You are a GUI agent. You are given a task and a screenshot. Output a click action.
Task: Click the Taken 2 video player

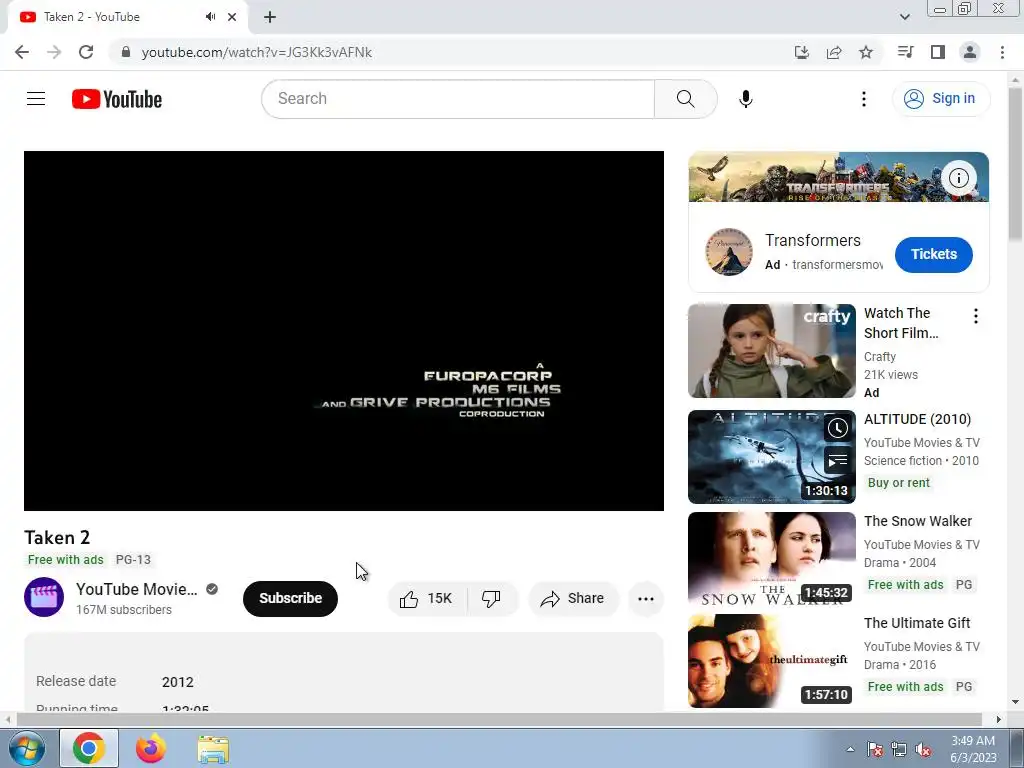click(x=344, y=330)
